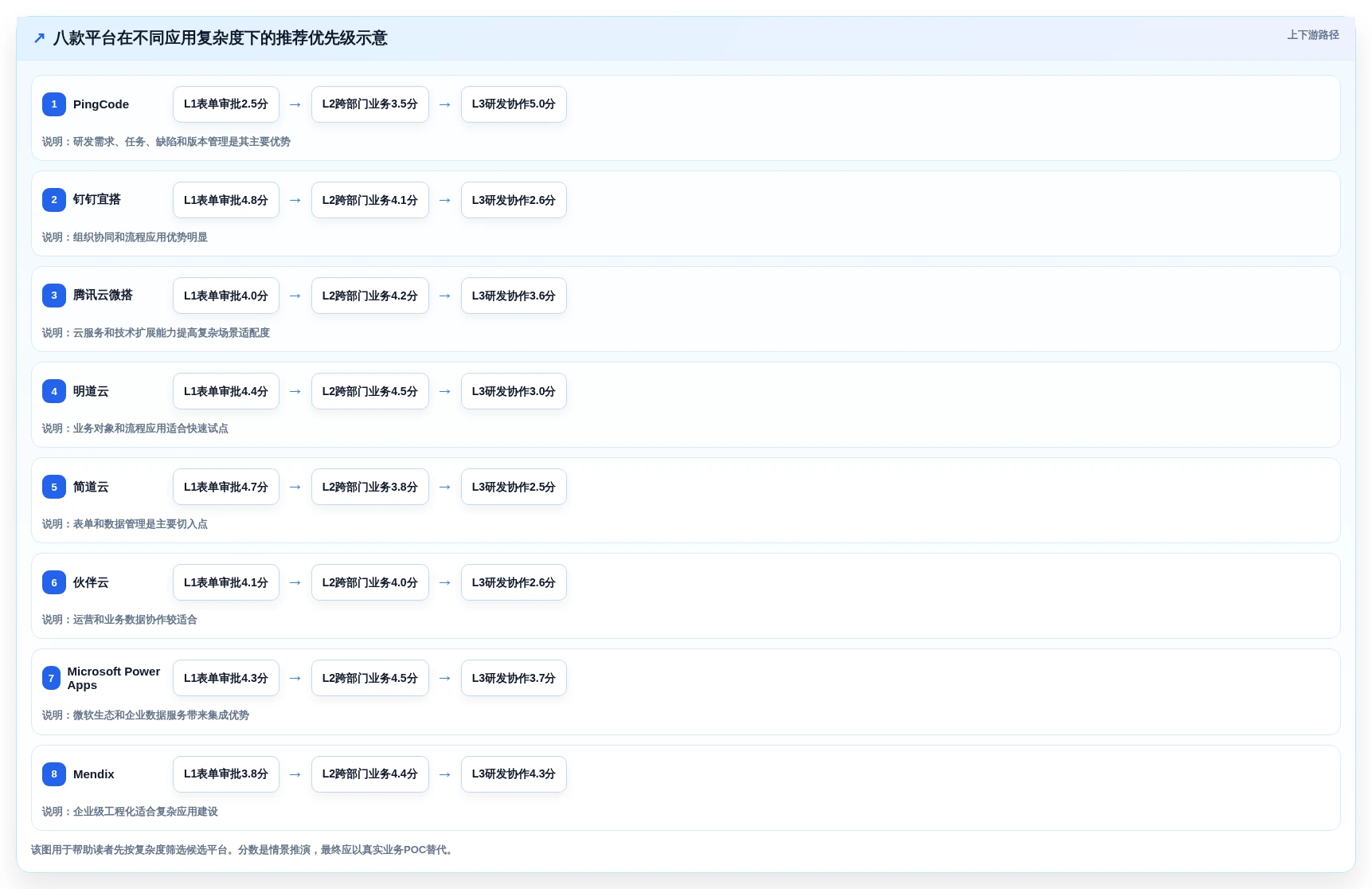Select the L1表单审批2.5分 box in PingCode row

pos(226,104)
